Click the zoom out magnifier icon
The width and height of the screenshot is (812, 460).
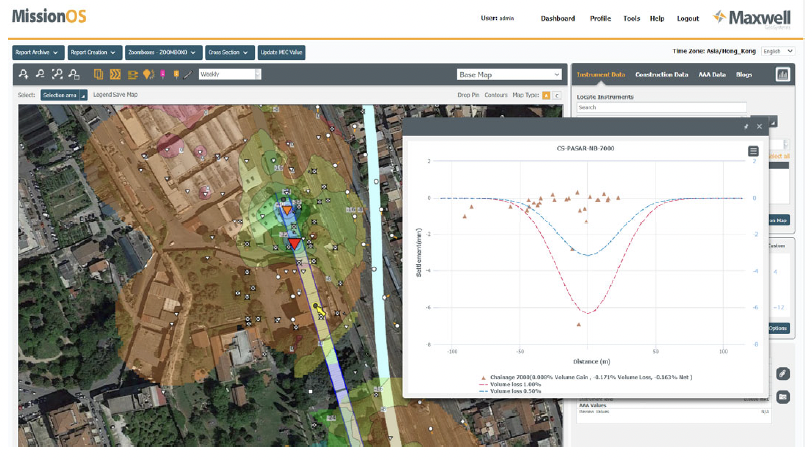pos(40,74)
